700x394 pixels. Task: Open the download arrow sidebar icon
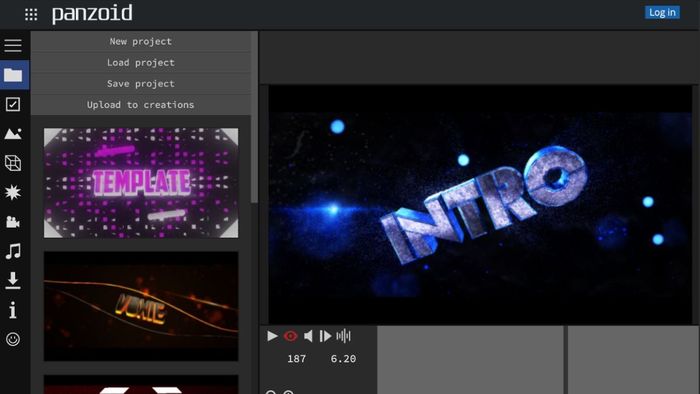click(13, 281)
